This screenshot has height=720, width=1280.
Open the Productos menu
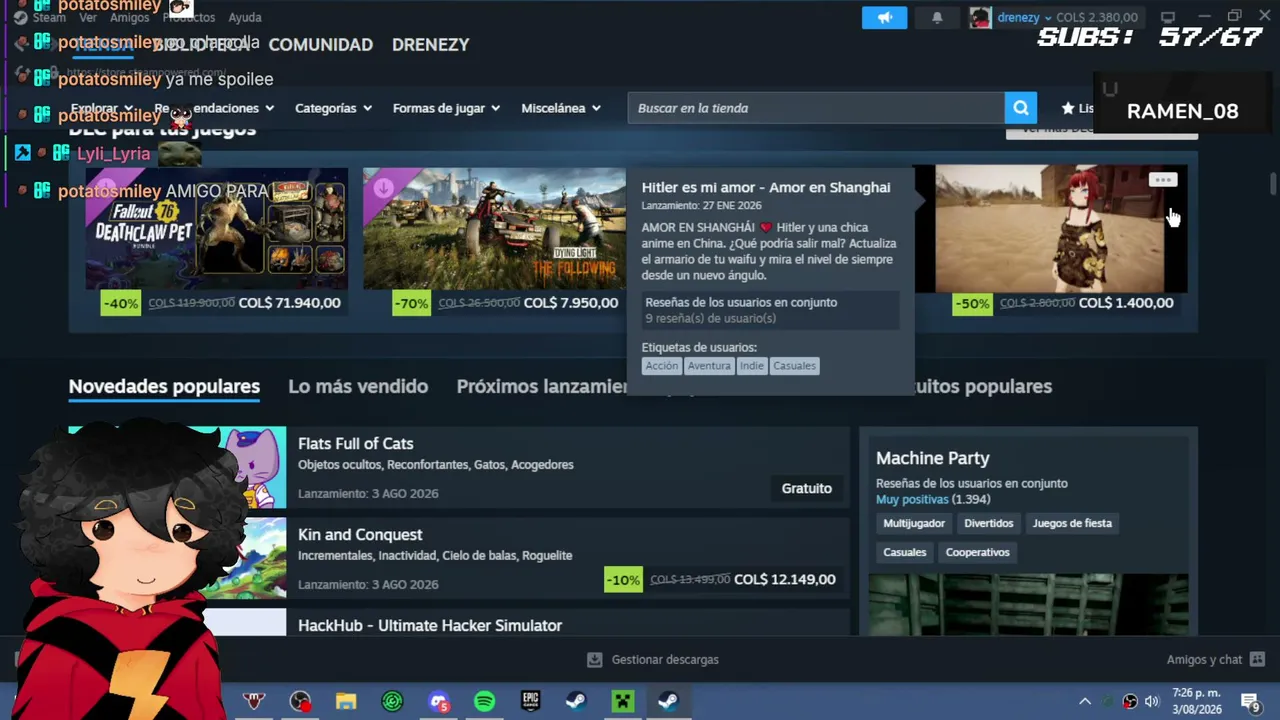(188, 17)
